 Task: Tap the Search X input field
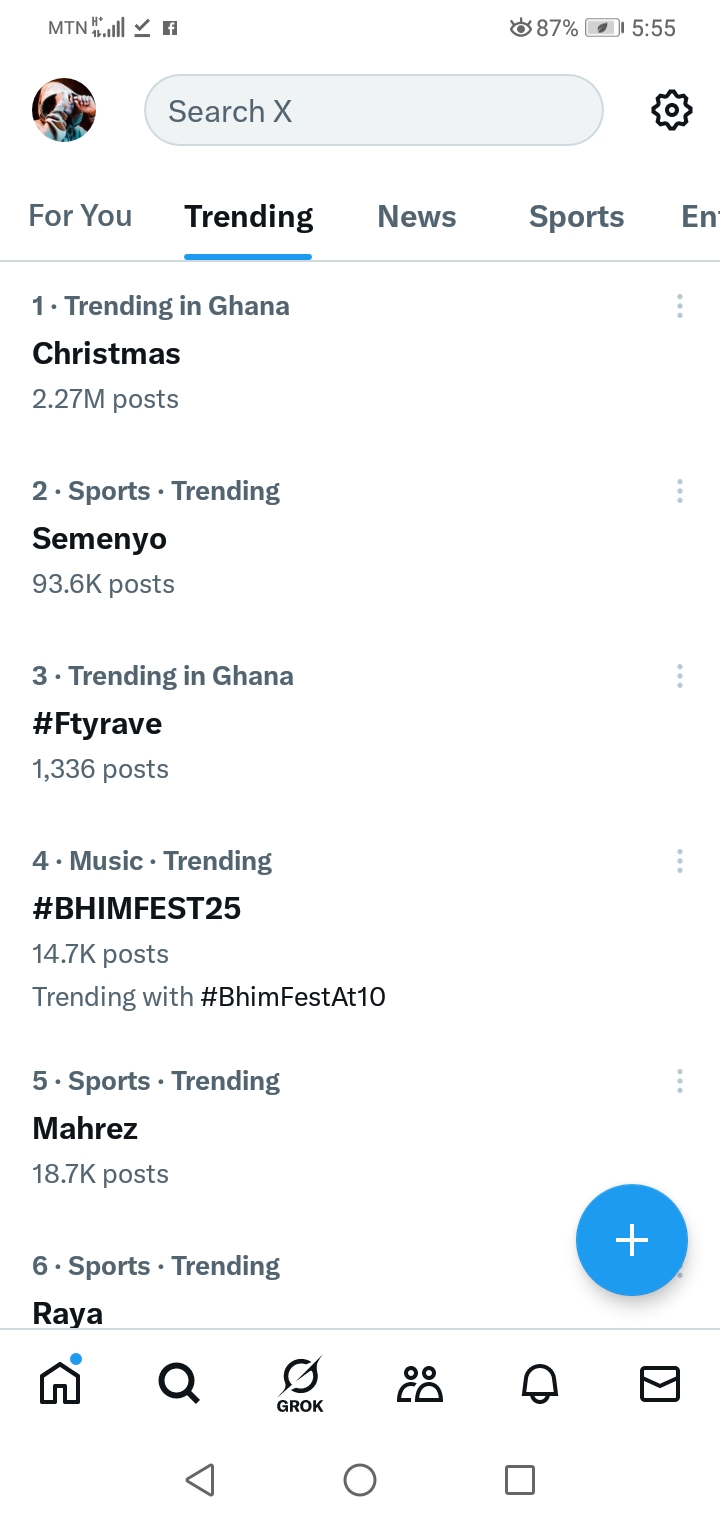[374, 110]
